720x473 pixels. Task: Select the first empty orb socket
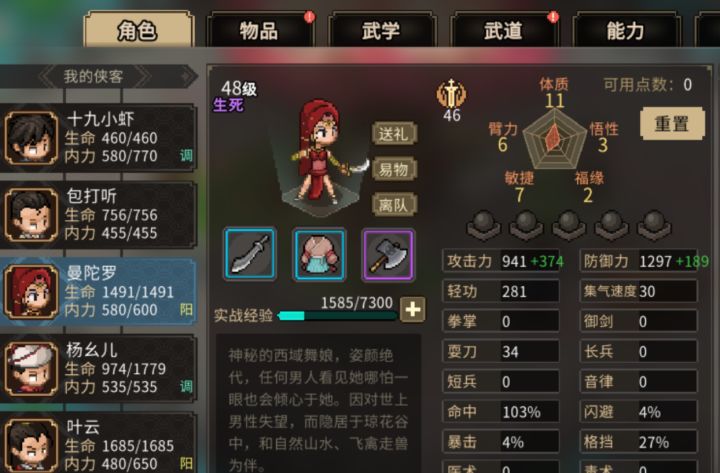[x=484, y=225]
